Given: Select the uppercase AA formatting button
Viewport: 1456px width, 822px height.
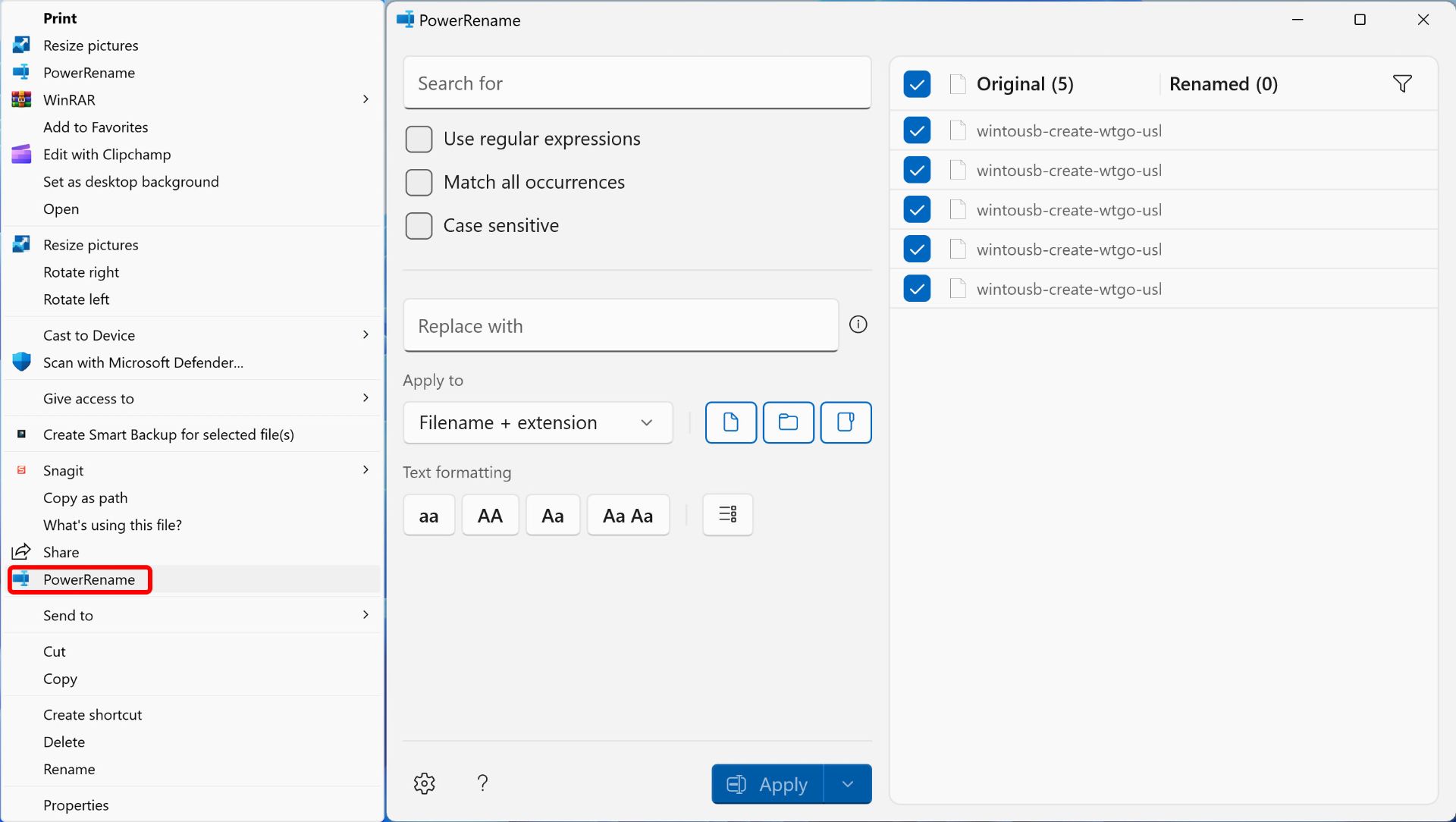Looking at the screenshot, I should (490, 516).
